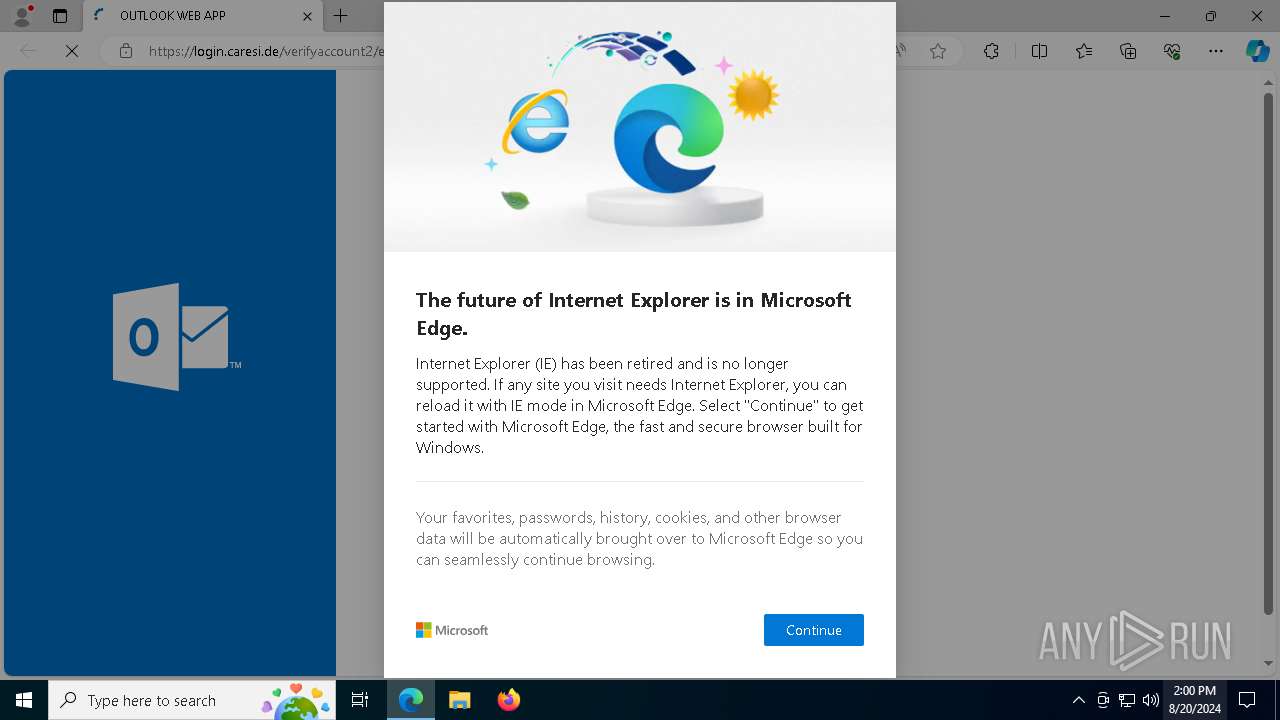Stop loading the page
This screenshot has width=1280, height=720.
[x=72, y=51]
